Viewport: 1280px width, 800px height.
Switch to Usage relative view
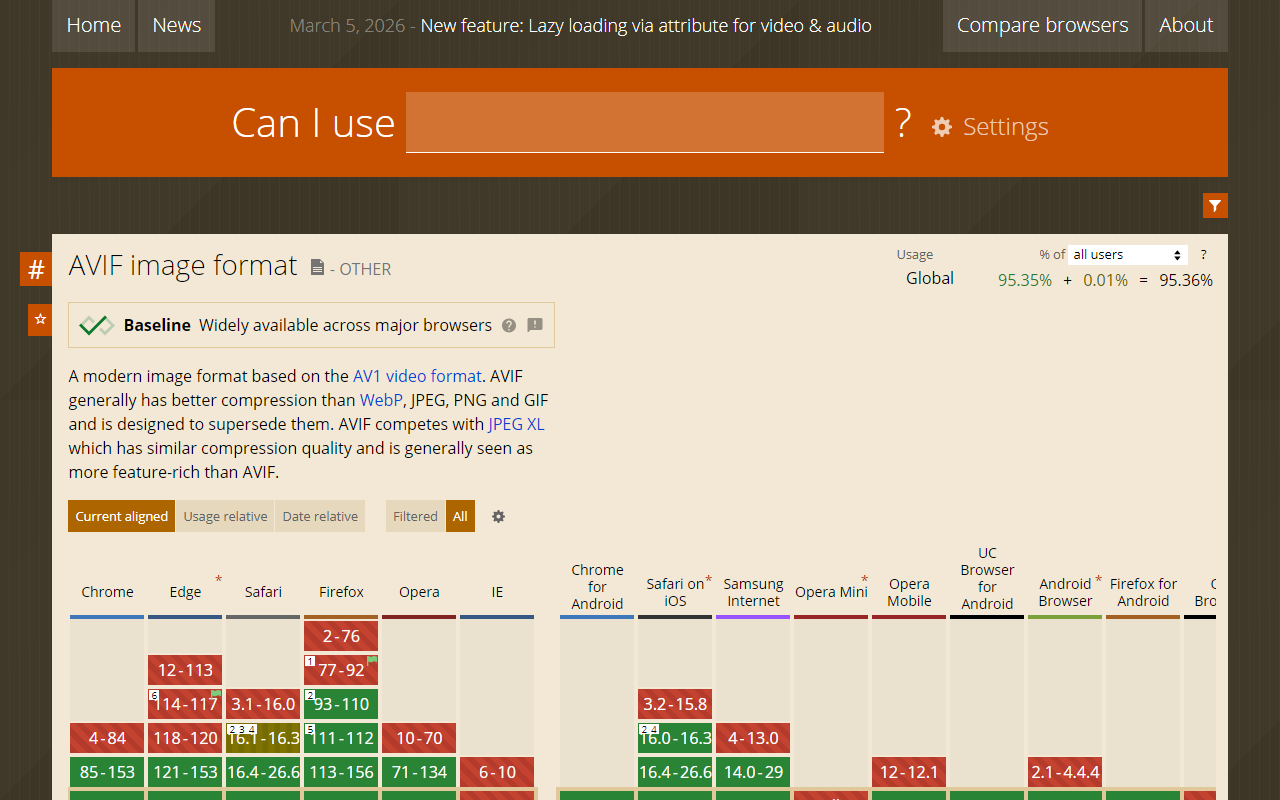225,516
